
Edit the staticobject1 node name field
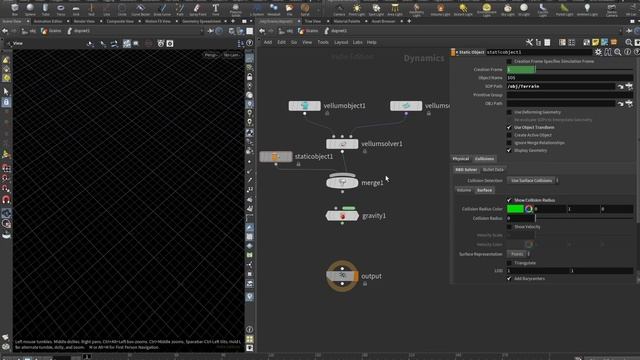[x=539, y=52]
